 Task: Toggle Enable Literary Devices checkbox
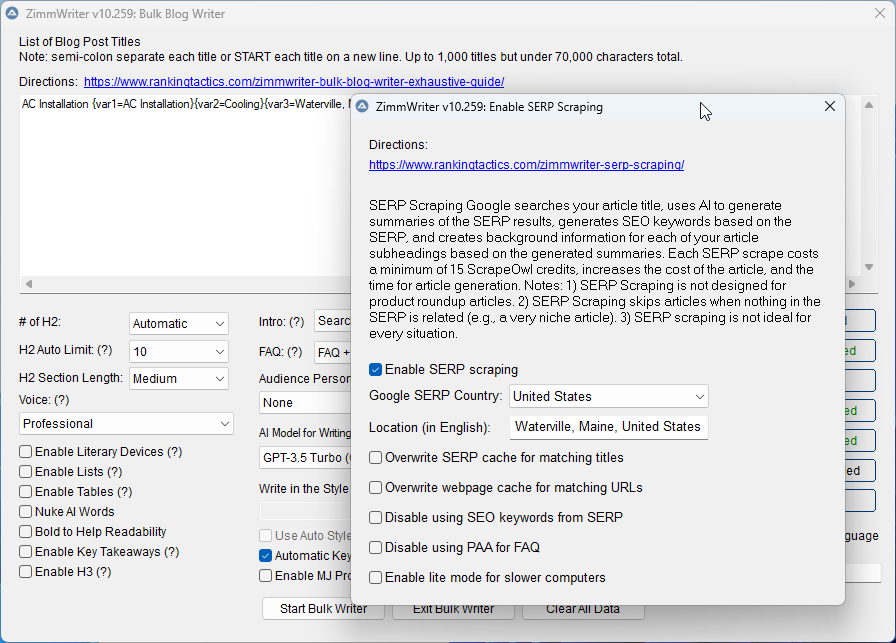[25, 452]
